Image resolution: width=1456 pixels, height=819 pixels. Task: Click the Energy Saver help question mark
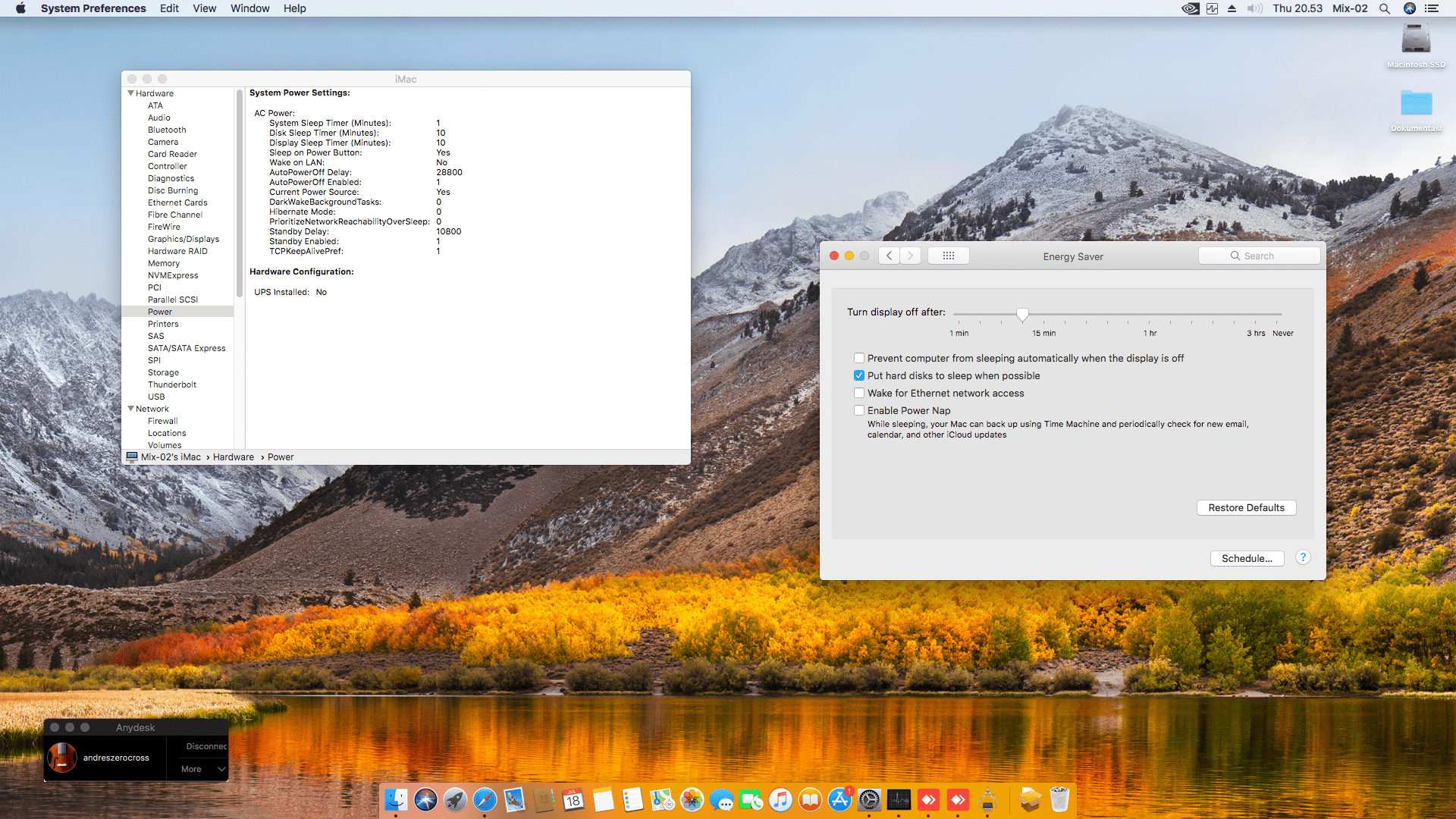pyautogui.click(x=1303, y=557)
